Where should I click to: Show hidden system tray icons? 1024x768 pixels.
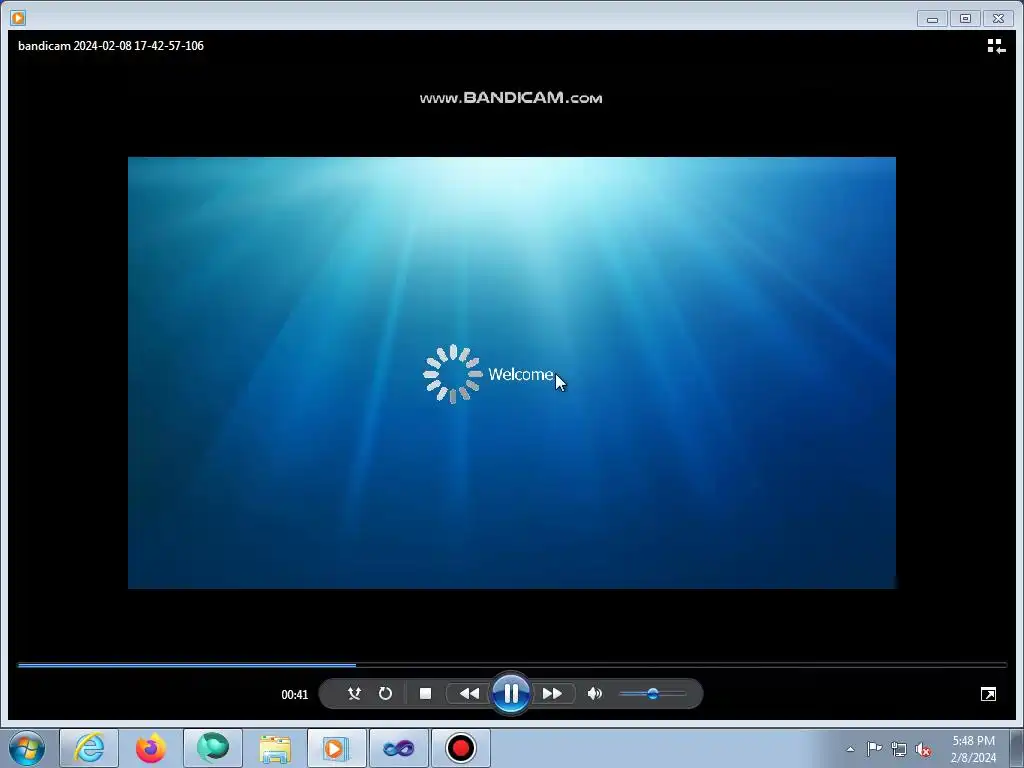click(850, 749)
